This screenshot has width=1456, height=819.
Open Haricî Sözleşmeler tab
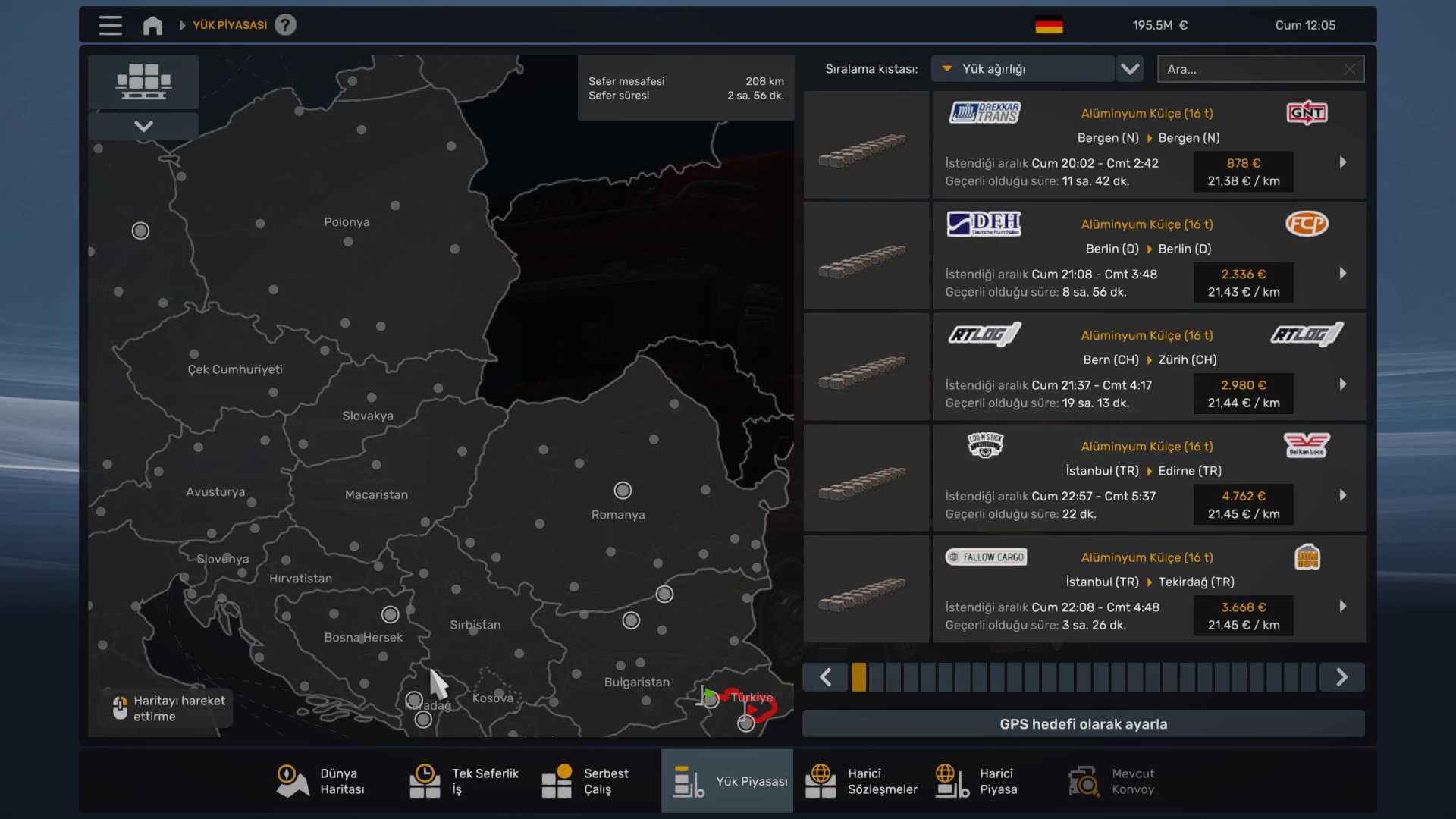[x=861, y=781]
